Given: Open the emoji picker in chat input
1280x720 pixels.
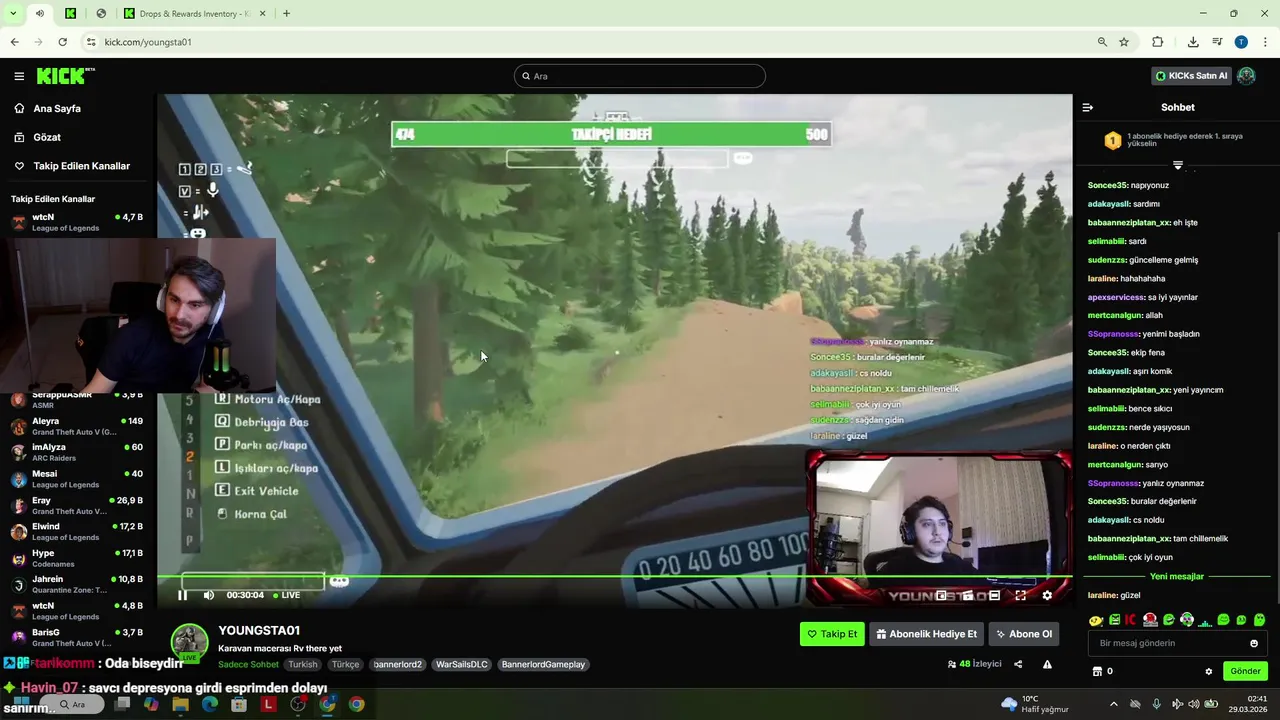Looking at the screenshot, I should coord(1254,643).
